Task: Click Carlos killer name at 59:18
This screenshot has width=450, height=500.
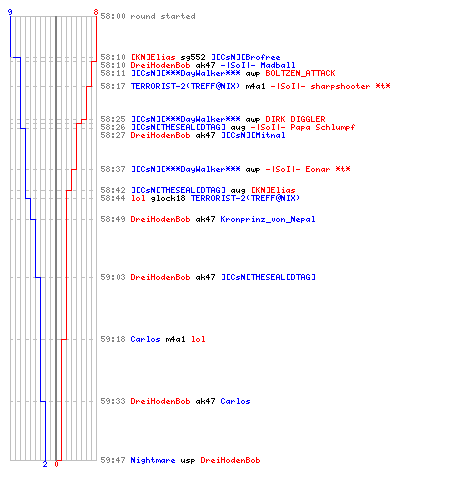Action: tap(145, 339)
